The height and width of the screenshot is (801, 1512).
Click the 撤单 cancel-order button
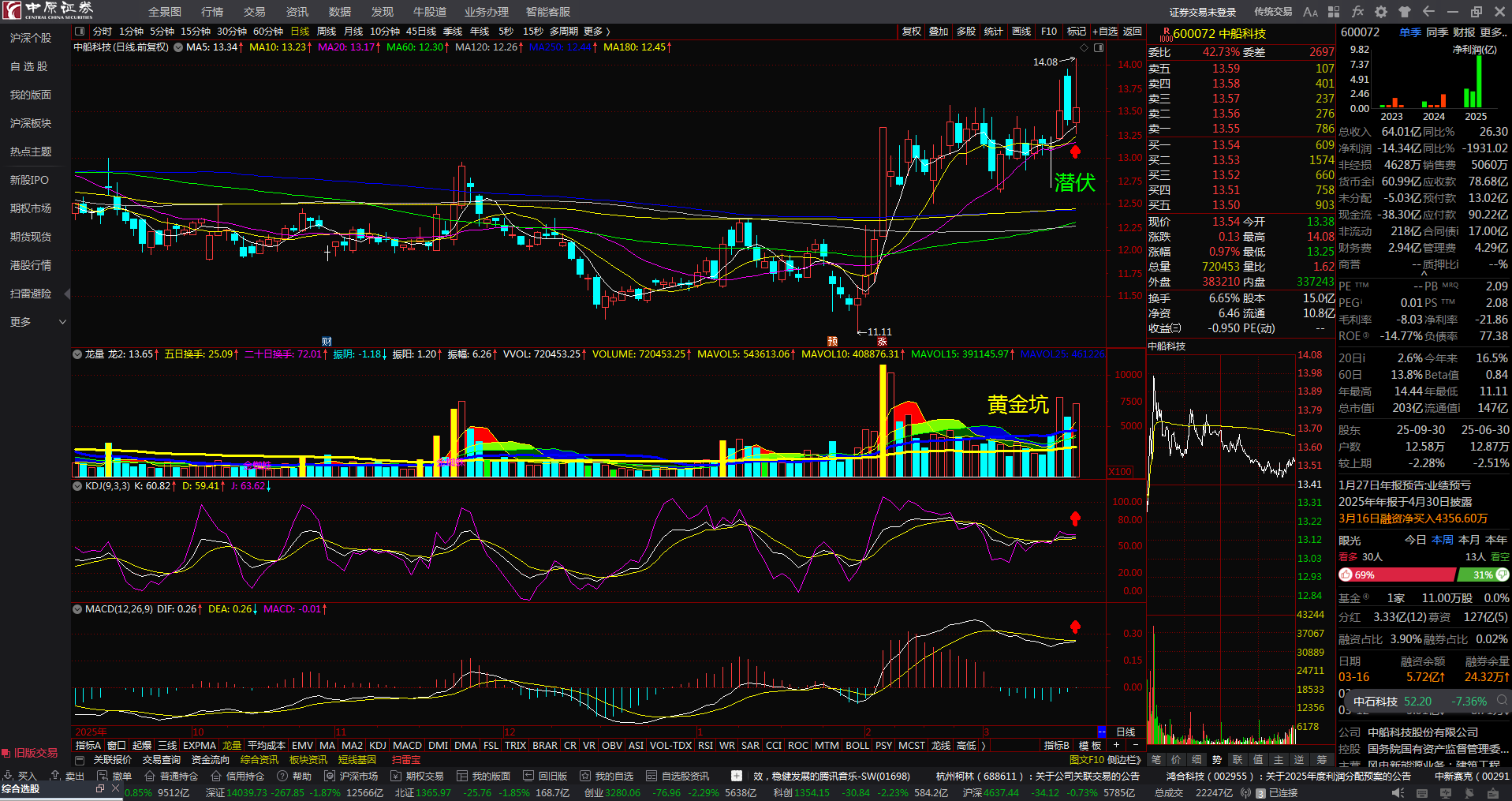click(x=114, y=777)
